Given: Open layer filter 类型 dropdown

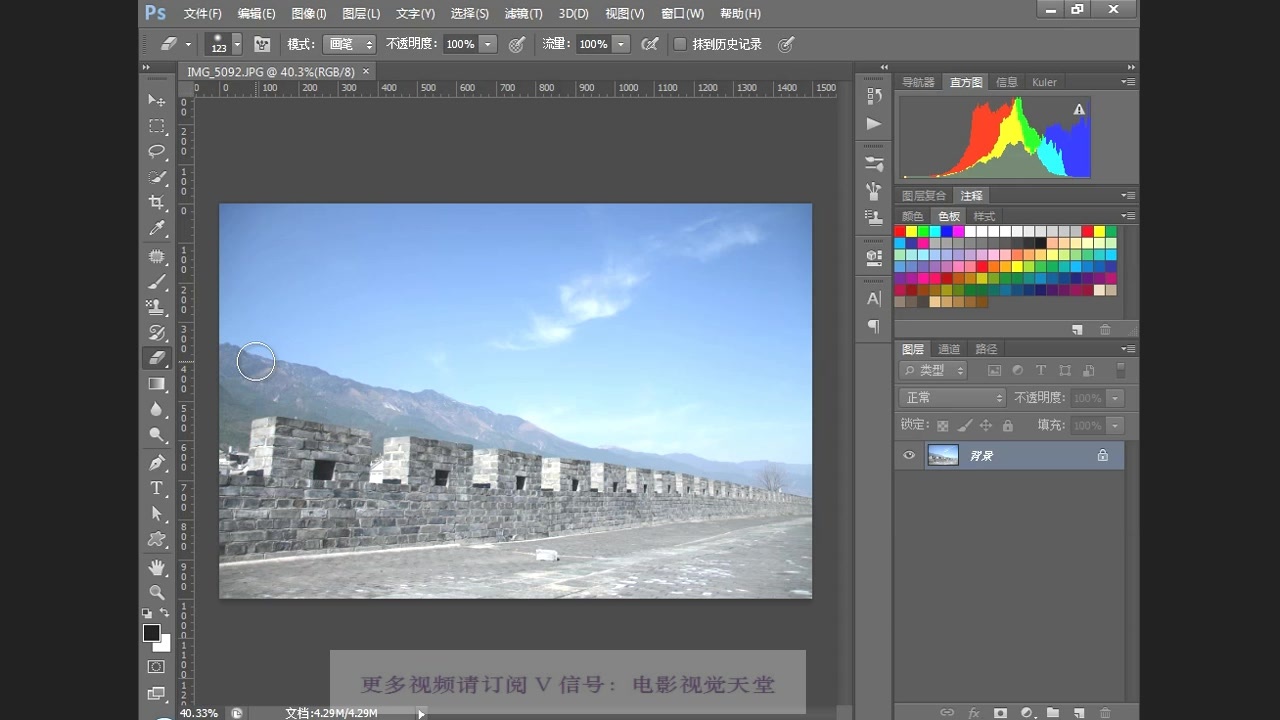Looking at the screenshot, I should (934, 370).
